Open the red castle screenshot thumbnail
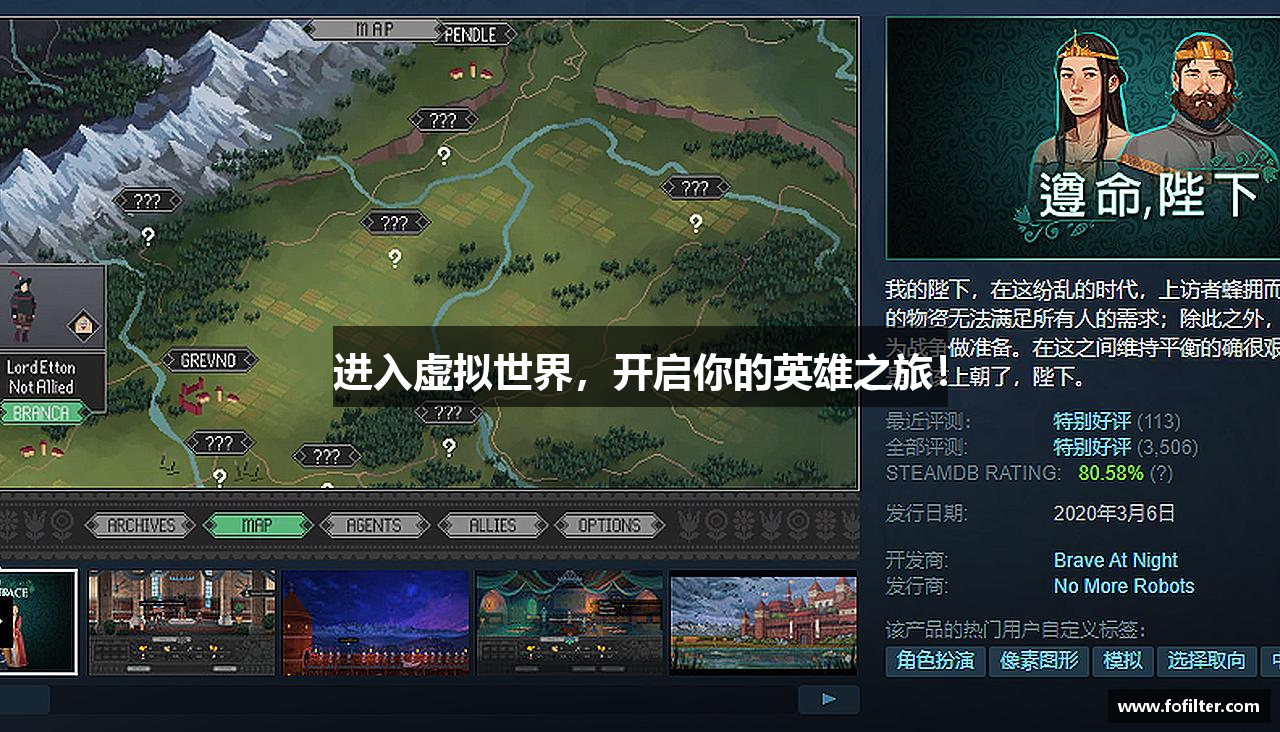1280x732 pixels. tap(763, 622)
